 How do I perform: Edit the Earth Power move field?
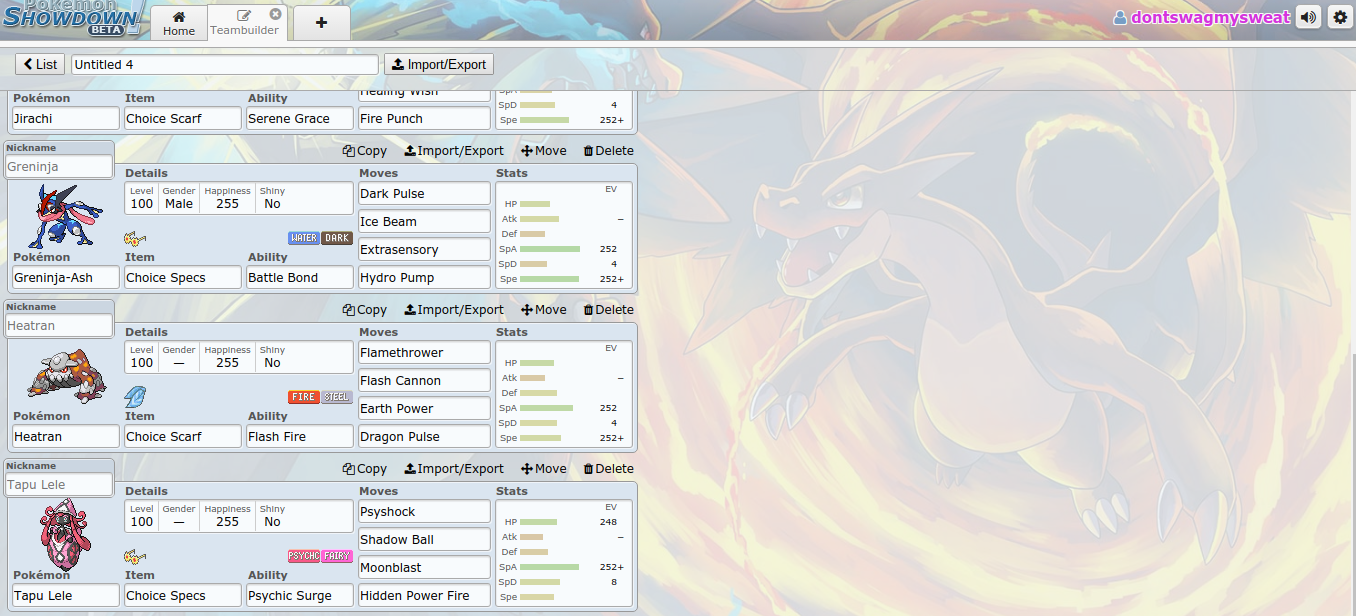[424, 409]
